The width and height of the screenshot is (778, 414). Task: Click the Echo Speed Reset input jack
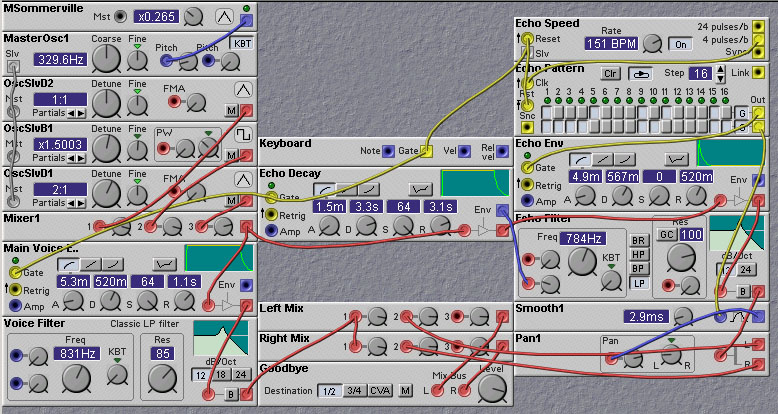point(527,39)
